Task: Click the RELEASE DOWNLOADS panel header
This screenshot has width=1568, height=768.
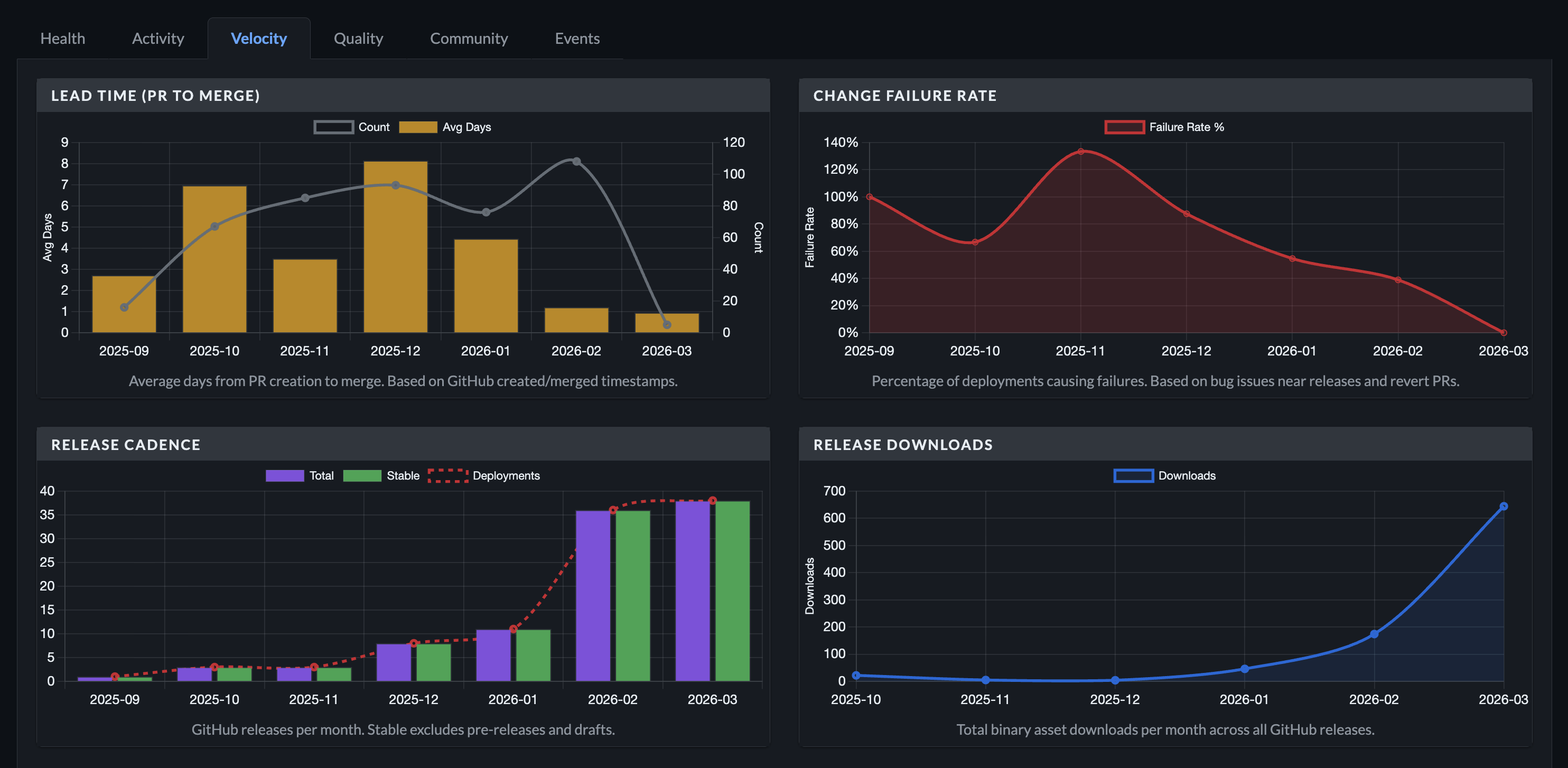Action: pyautogui.click(x=903, y=444)
